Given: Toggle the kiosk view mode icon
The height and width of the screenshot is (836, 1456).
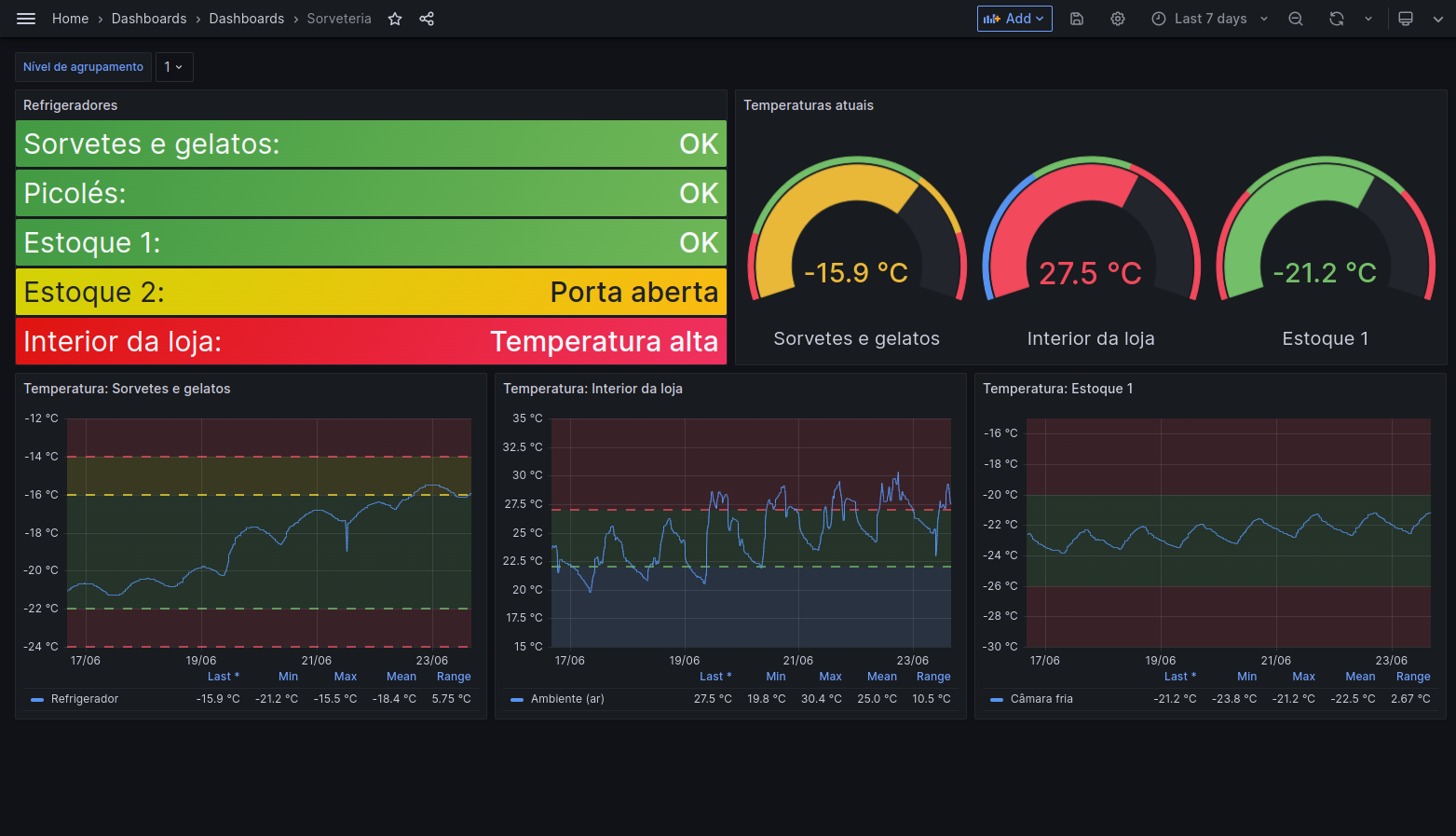Looking at the screenshot, I should [1406, 19].
